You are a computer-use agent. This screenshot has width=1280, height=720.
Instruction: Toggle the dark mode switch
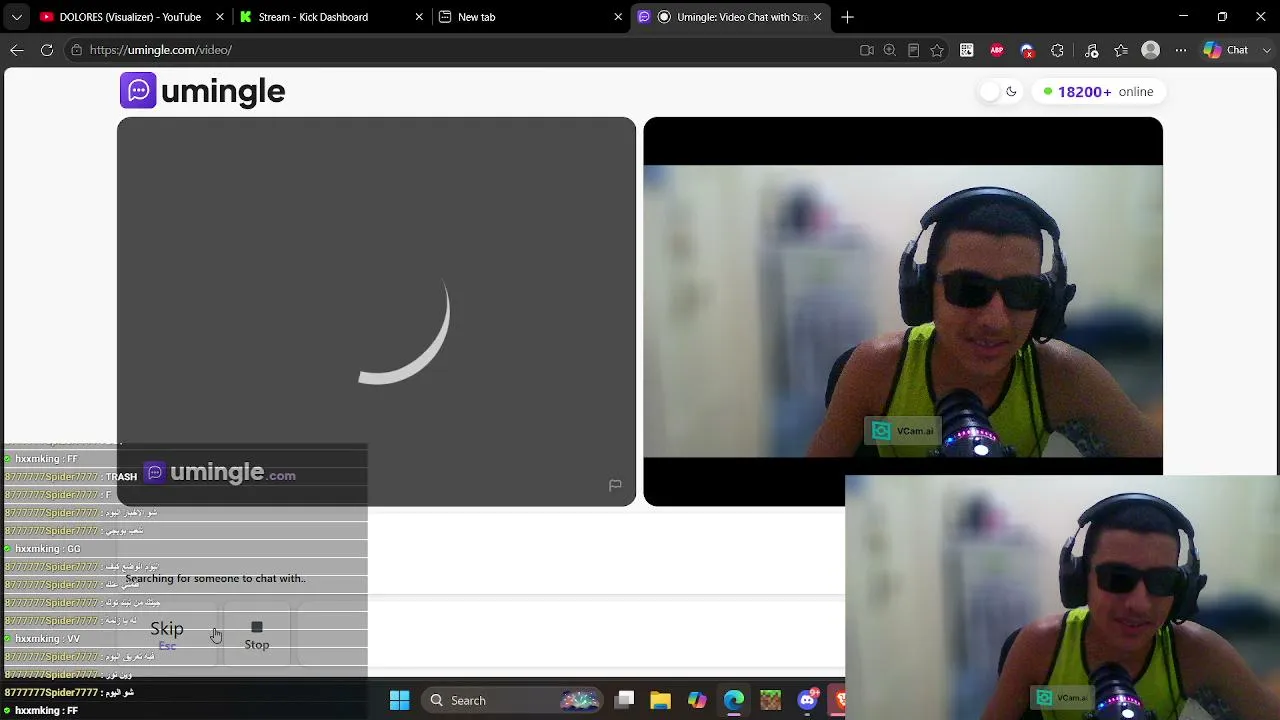999,92
